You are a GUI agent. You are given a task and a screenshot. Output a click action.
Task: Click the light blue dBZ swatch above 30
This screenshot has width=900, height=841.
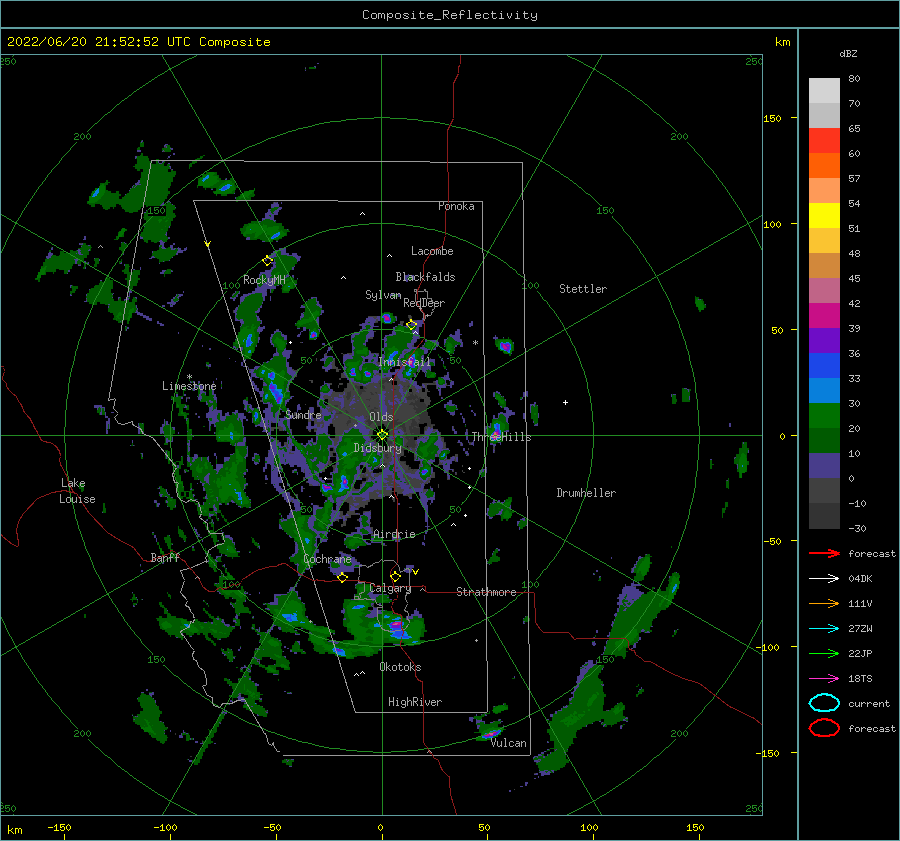tap(824, 390)
